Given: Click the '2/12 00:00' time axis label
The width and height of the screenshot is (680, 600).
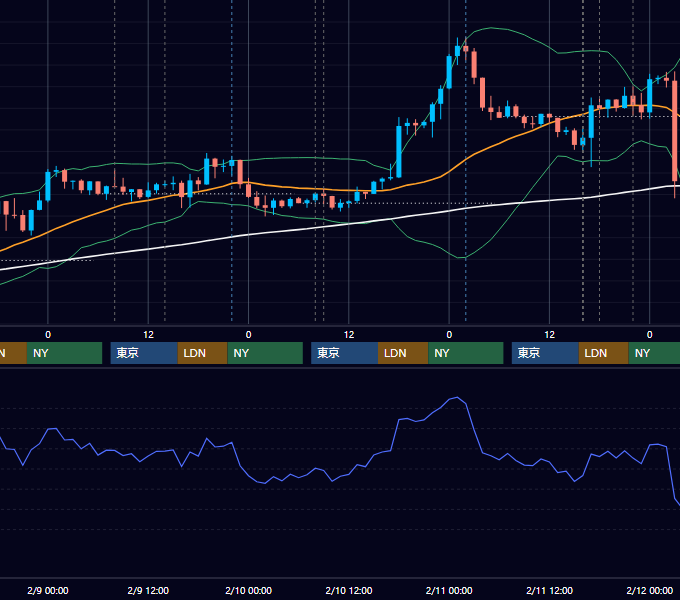Looking at the screenshot, I should 650,590.
